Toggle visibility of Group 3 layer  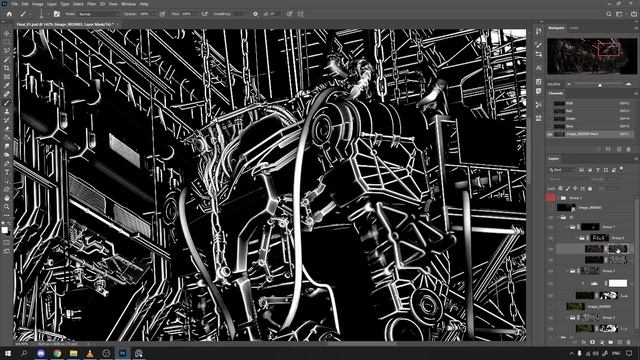tap(551, 271)
